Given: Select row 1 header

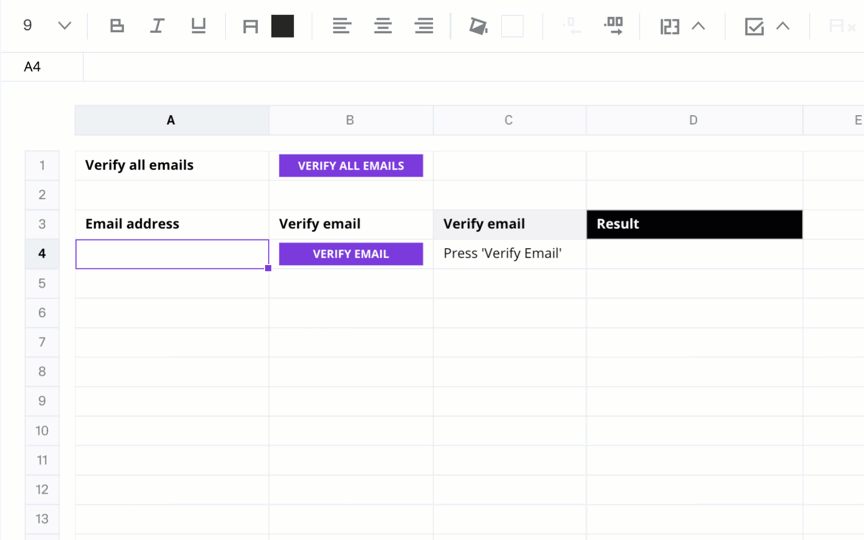Looking at the screenshot, I should 42,165.
